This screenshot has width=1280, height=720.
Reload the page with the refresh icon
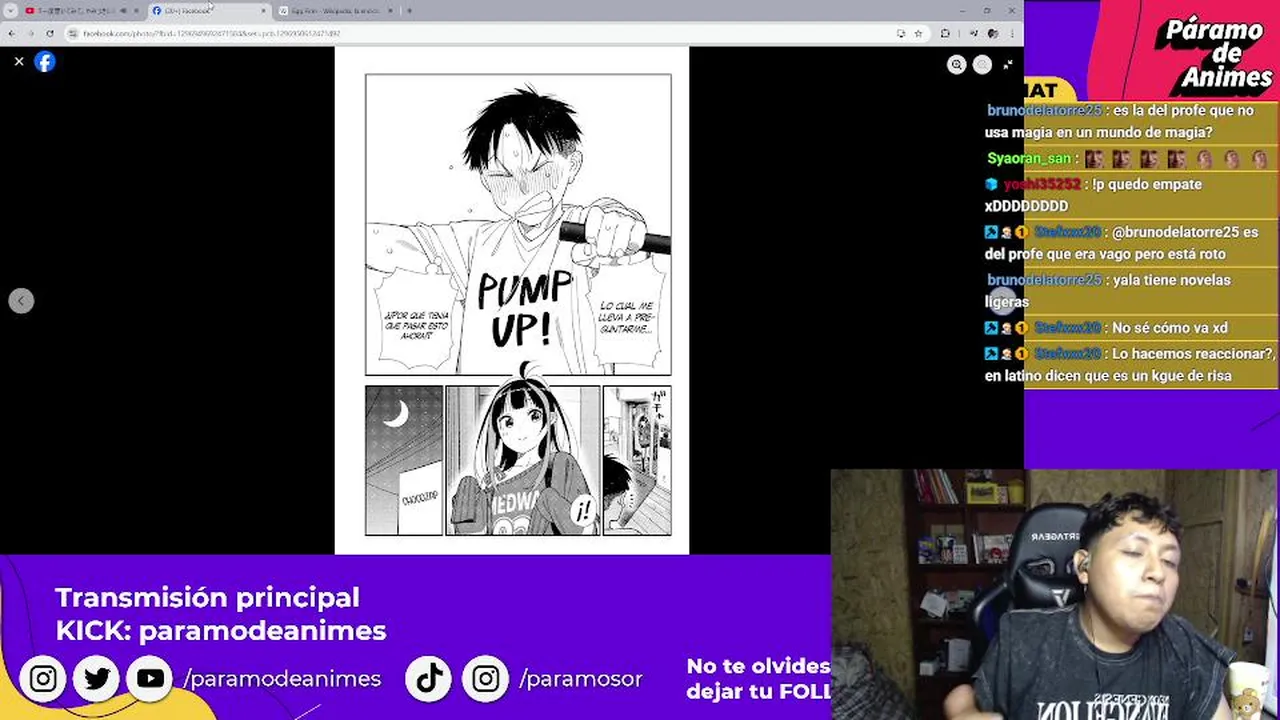point(50,33)
